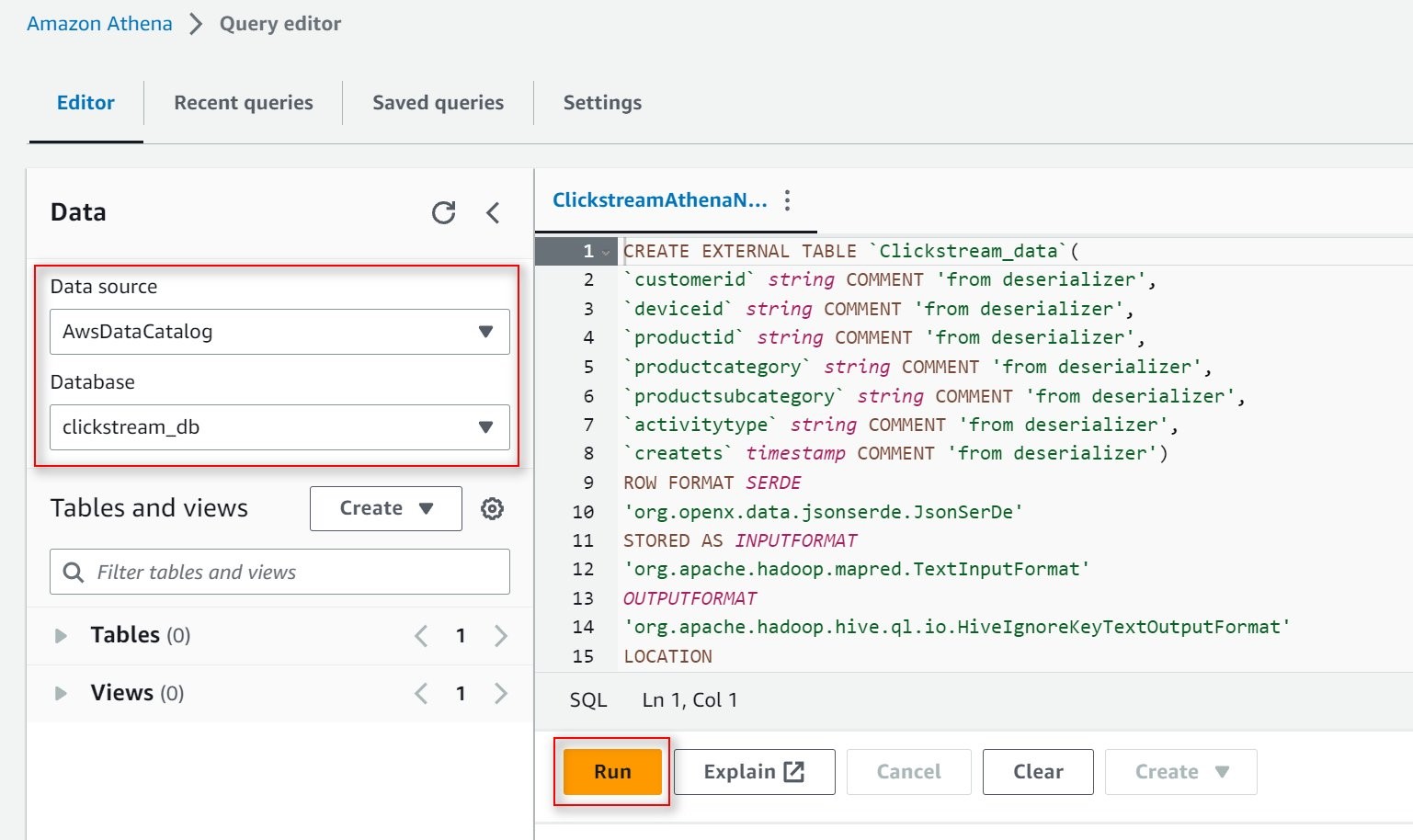The width and height of the screenshot is (1413, 840).
Task: Collapse the Data panel with the chevron
Action: tap(493, 212)
